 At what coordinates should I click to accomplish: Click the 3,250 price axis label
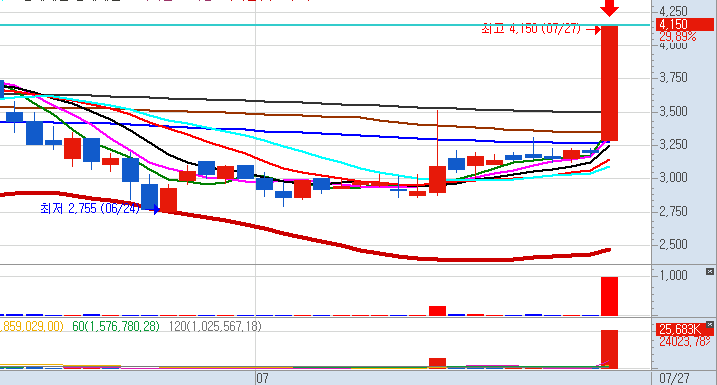coord(673,144)
